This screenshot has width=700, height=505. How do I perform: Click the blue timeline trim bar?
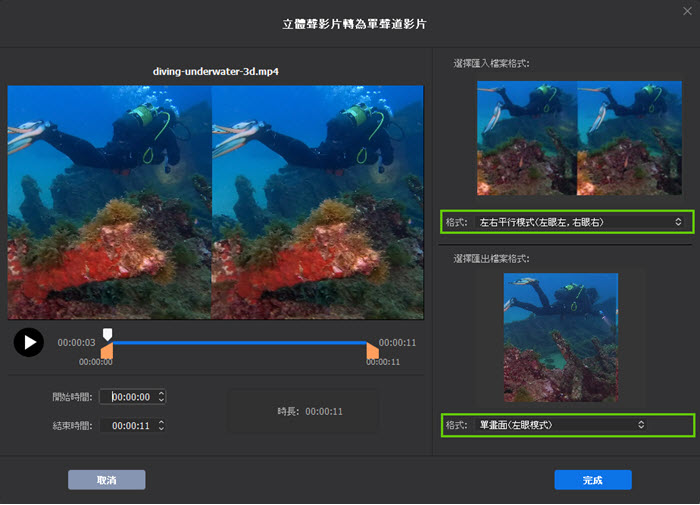click(x=240, y=343)
